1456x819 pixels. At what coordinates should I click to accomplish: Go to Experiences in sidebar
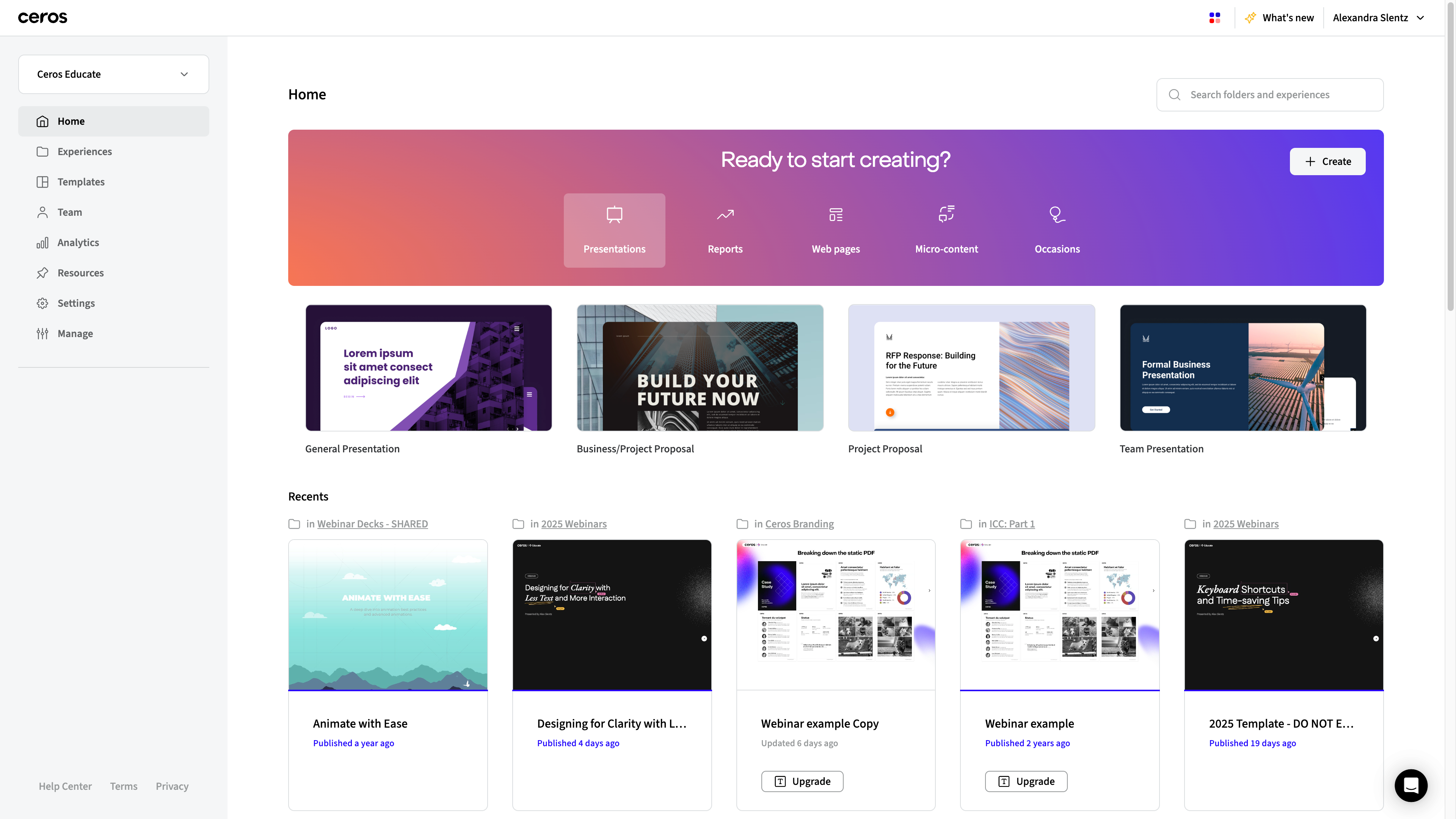coord(114,152)
